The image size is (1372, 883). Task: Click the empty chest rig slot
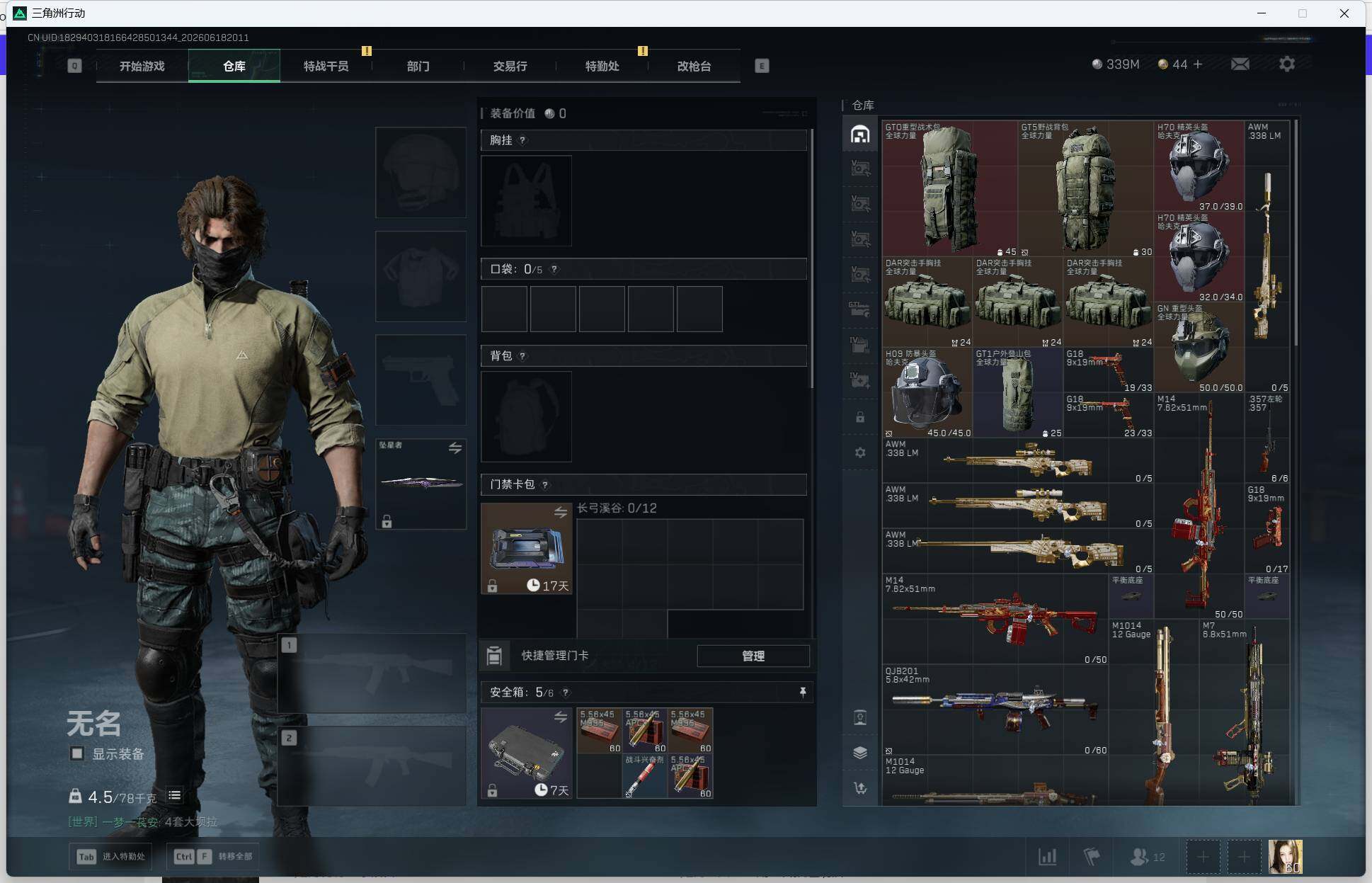click(526, 200)
